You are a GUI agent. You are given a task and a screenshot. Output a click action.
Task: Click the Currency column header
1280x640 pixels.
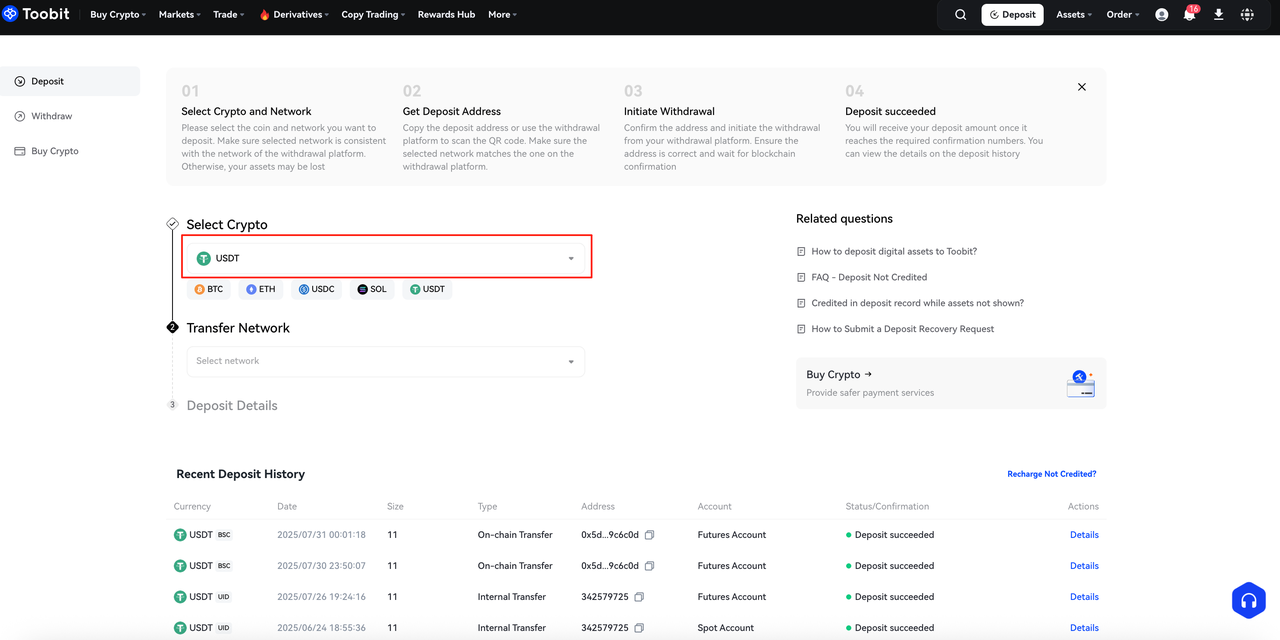click(x=192, y=507)
